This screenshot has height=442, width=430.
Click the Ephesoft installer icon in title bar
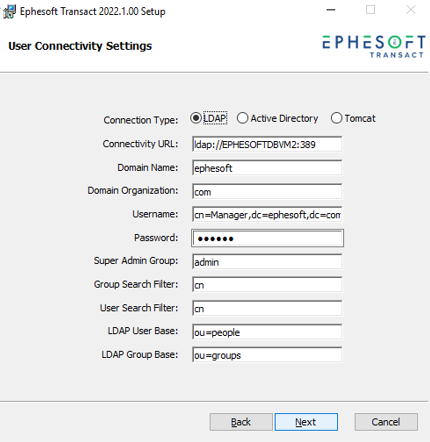pos(9,12)
